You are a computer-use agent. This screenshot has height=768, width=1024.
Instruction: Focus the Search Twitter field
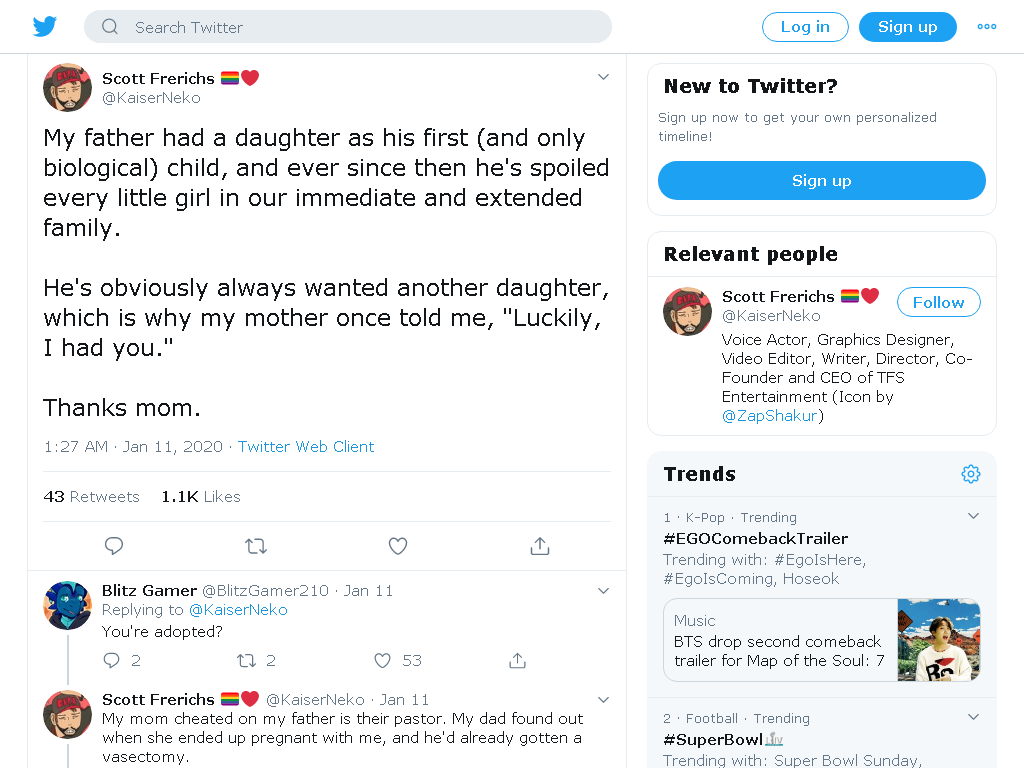[x=347, y=27]
